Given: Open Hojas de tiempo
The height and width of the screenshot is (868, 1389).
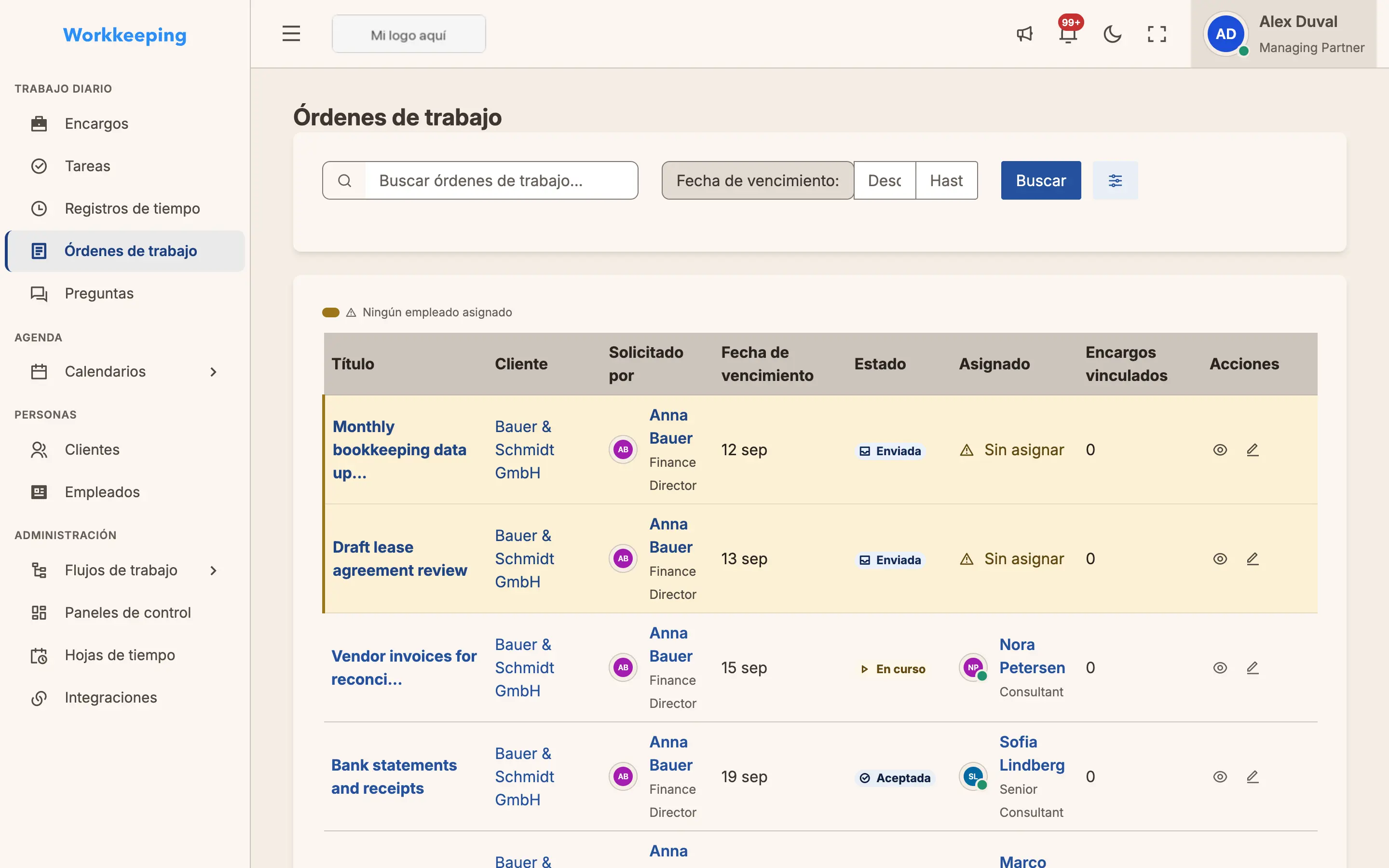Looking at the screenshot, I should (125, 655).
